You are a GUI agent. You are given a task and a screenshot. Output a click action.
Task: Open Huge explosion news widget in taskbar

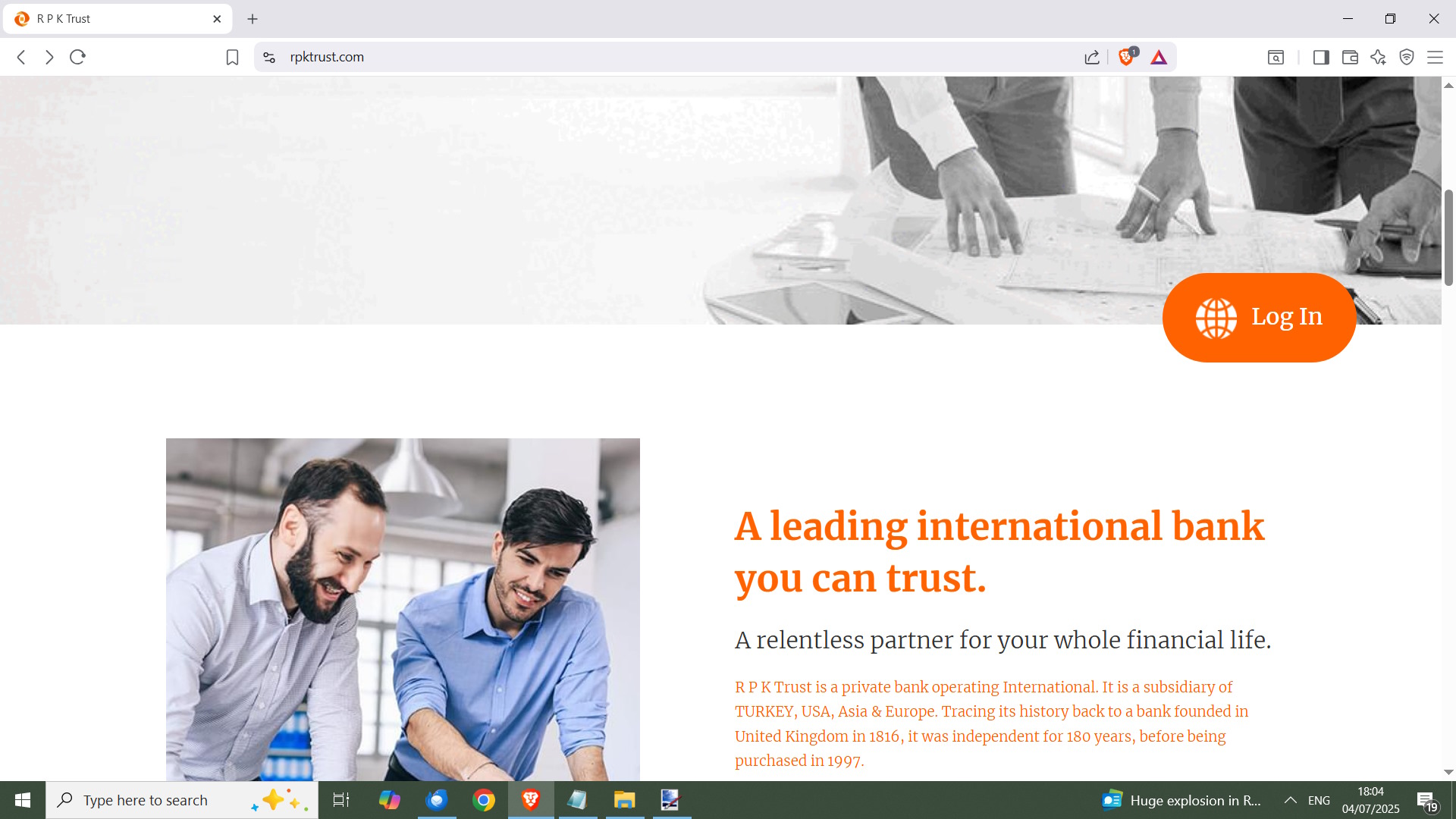point(1181,800)
